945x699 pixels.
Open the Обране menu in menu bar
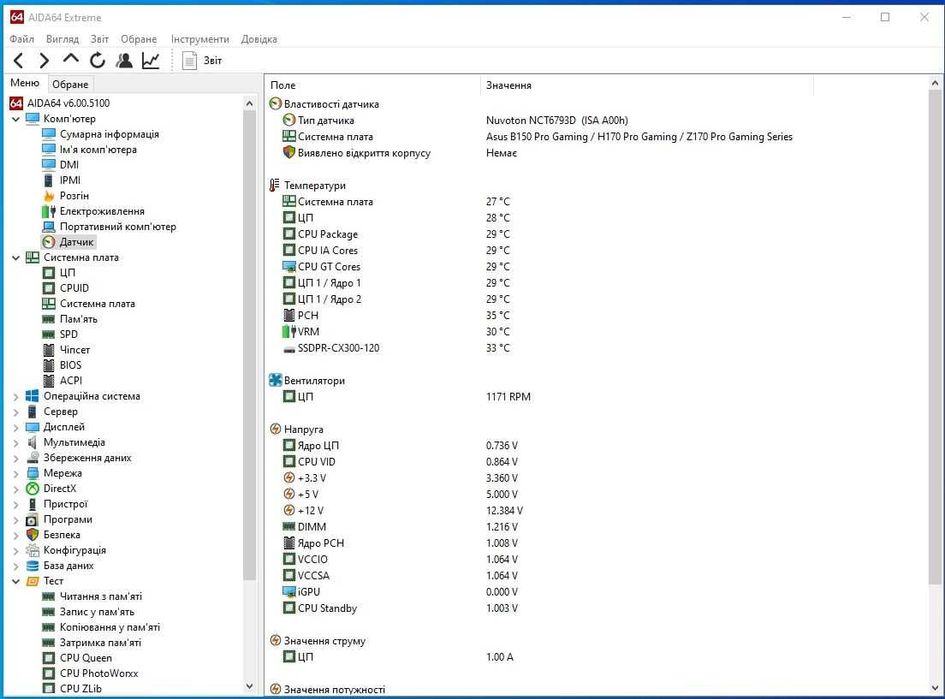(139, 39)
